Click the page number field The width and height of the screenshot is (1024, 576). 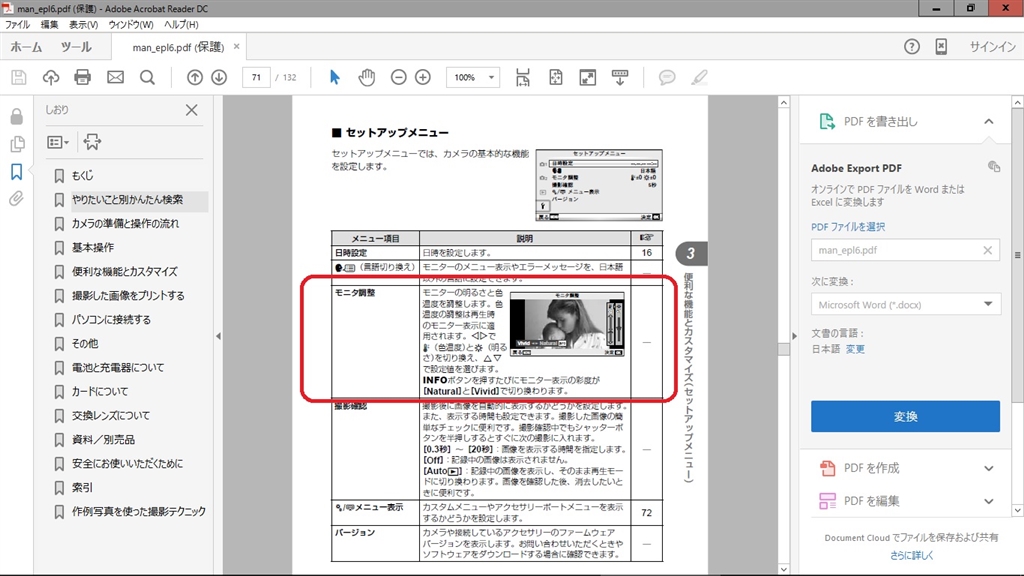257,77
